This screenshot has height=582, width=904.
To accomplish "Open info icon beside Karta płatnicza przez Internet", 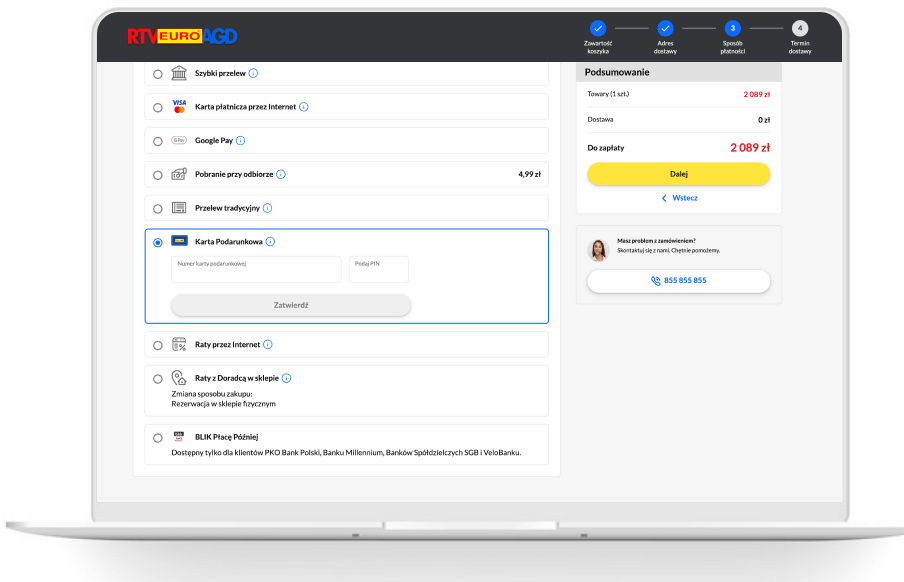I will coord(304,107).
